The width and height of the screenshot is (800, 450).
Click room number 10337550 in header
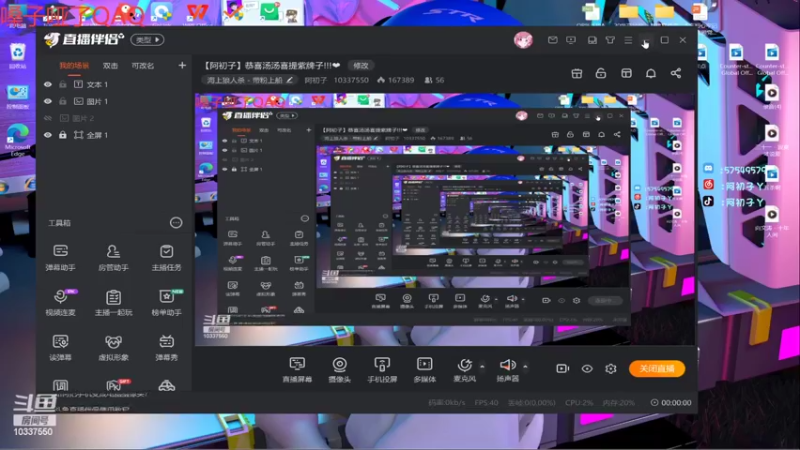[351, 80]
